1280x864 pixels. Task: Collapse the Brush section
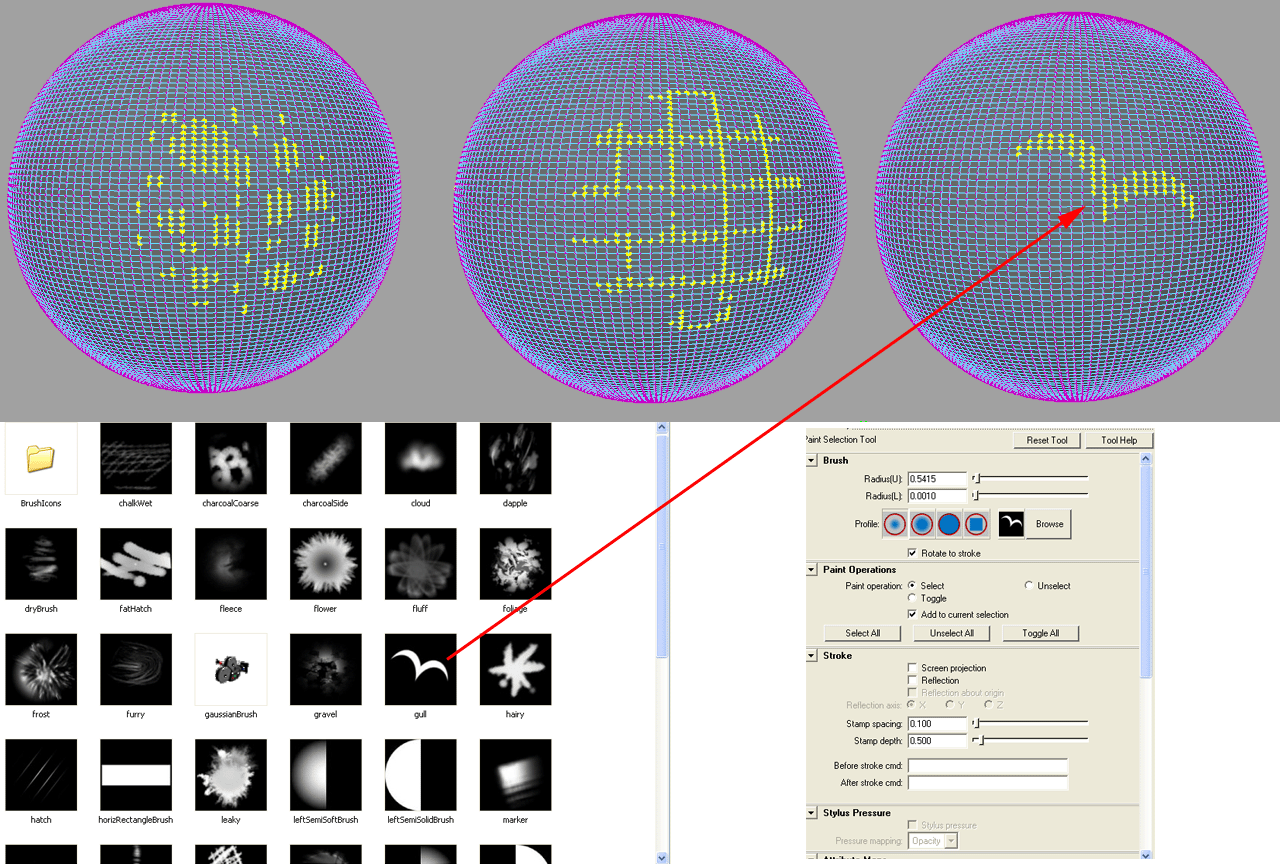[811, 461]
